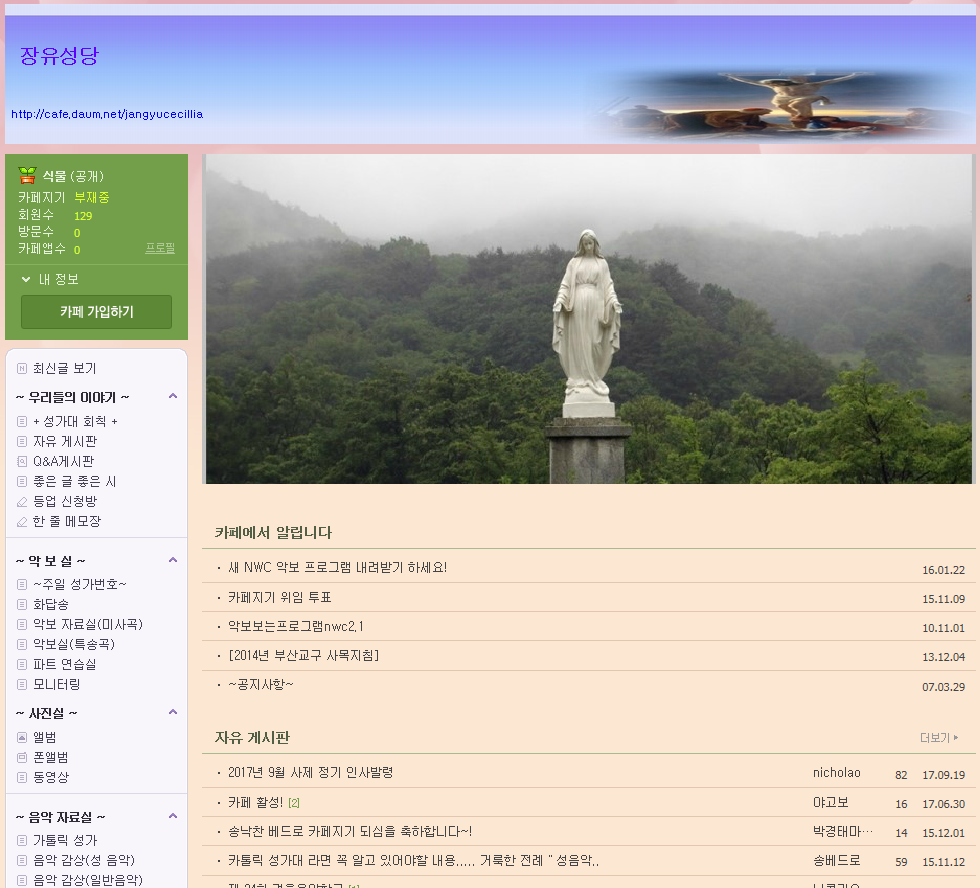This screenshot has height=888, width=980.
Task: Open notice 악보보는프로그램nwc2.1
Action: point(296,626)
